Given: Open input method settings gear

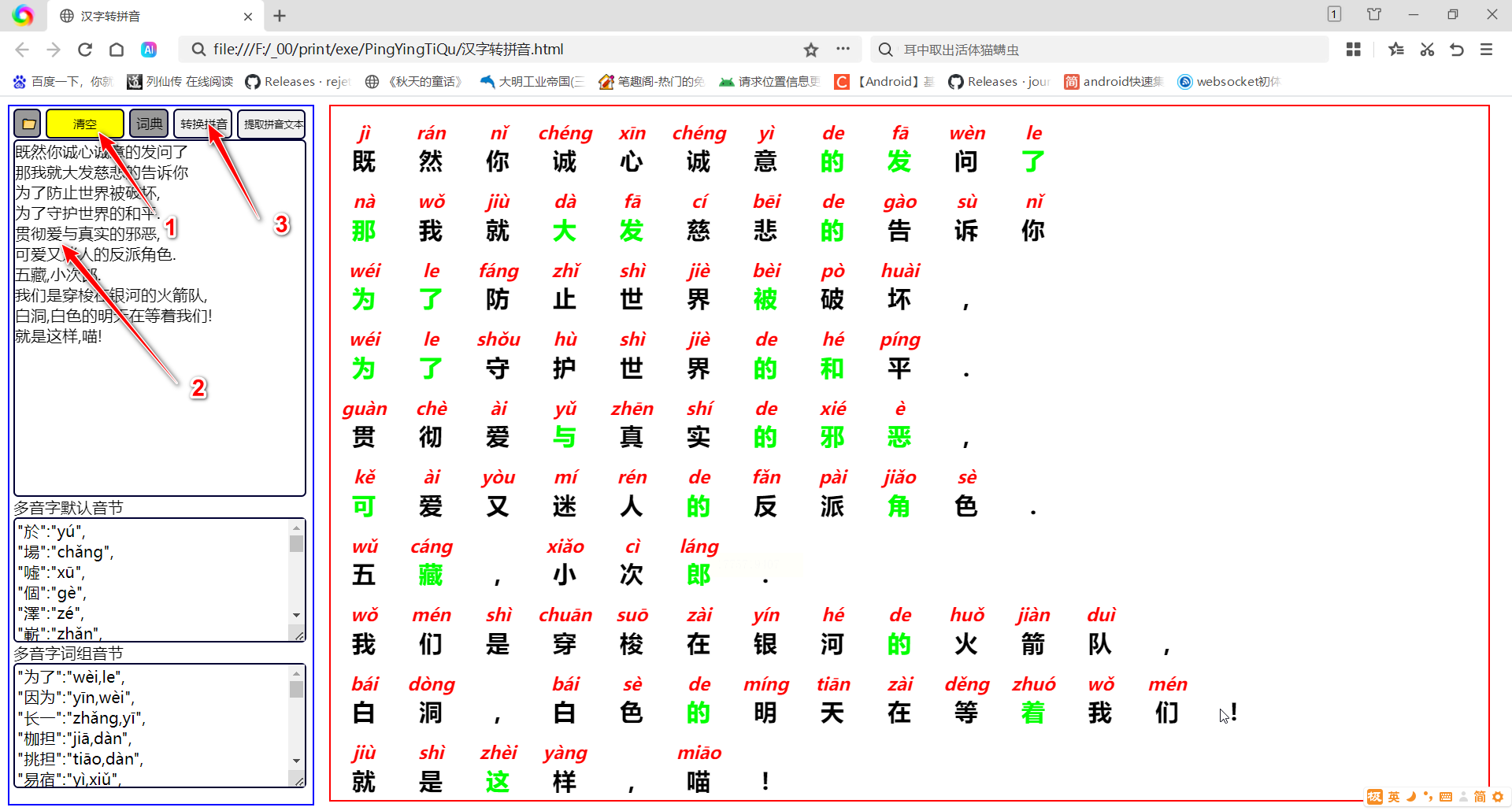Looking at the screenshot, I should [x=1498, y=797].
